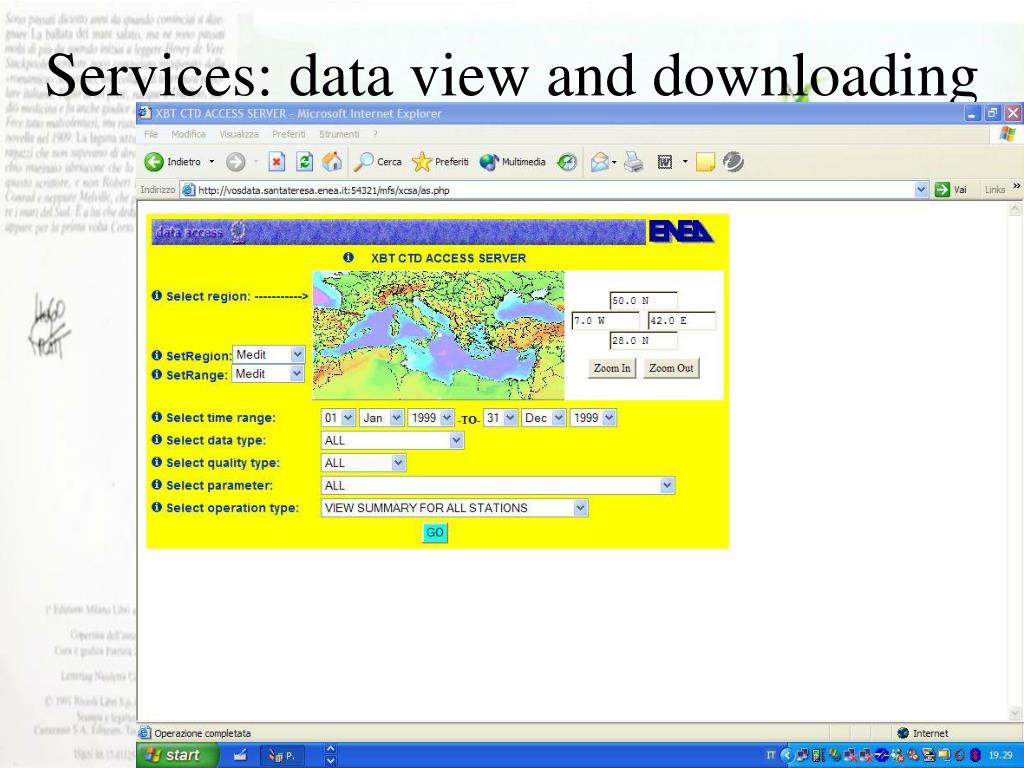This screenshot has height=768, width=1024.
Task: Open the Windows start button
Action: (x=174, y=756)
